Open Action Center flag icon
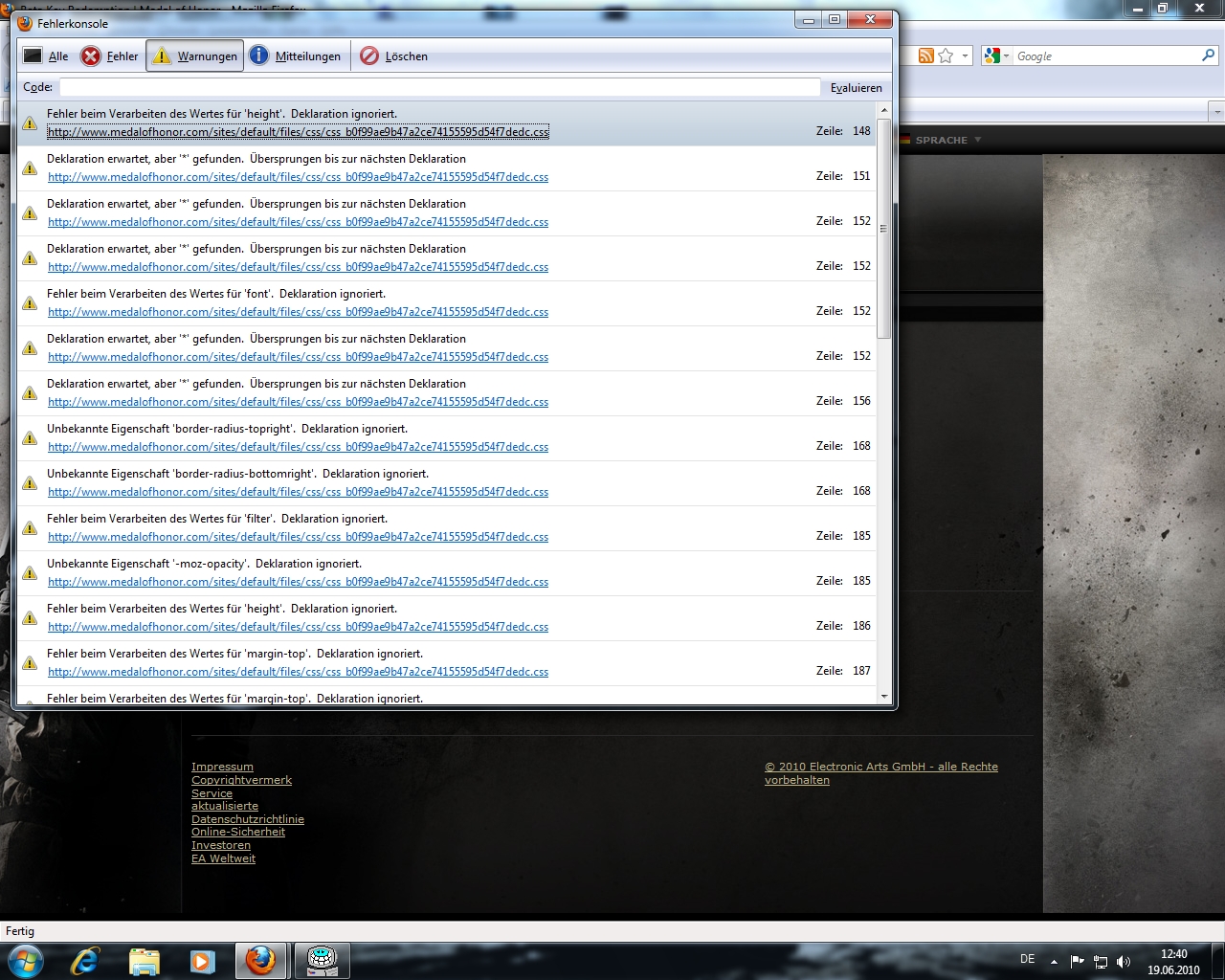This screenshot has width=1225, height=980. (1078, 962)
